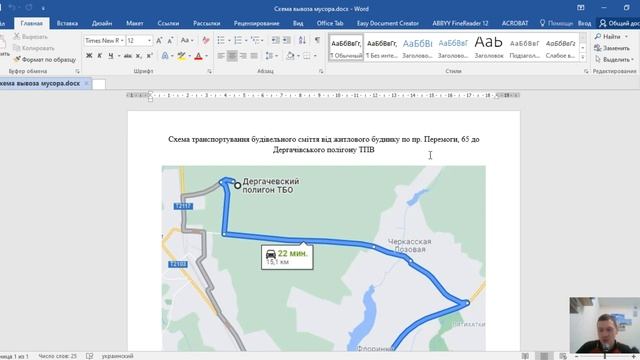
Task: Align text to the right
Action: click(x=243, y=56)
